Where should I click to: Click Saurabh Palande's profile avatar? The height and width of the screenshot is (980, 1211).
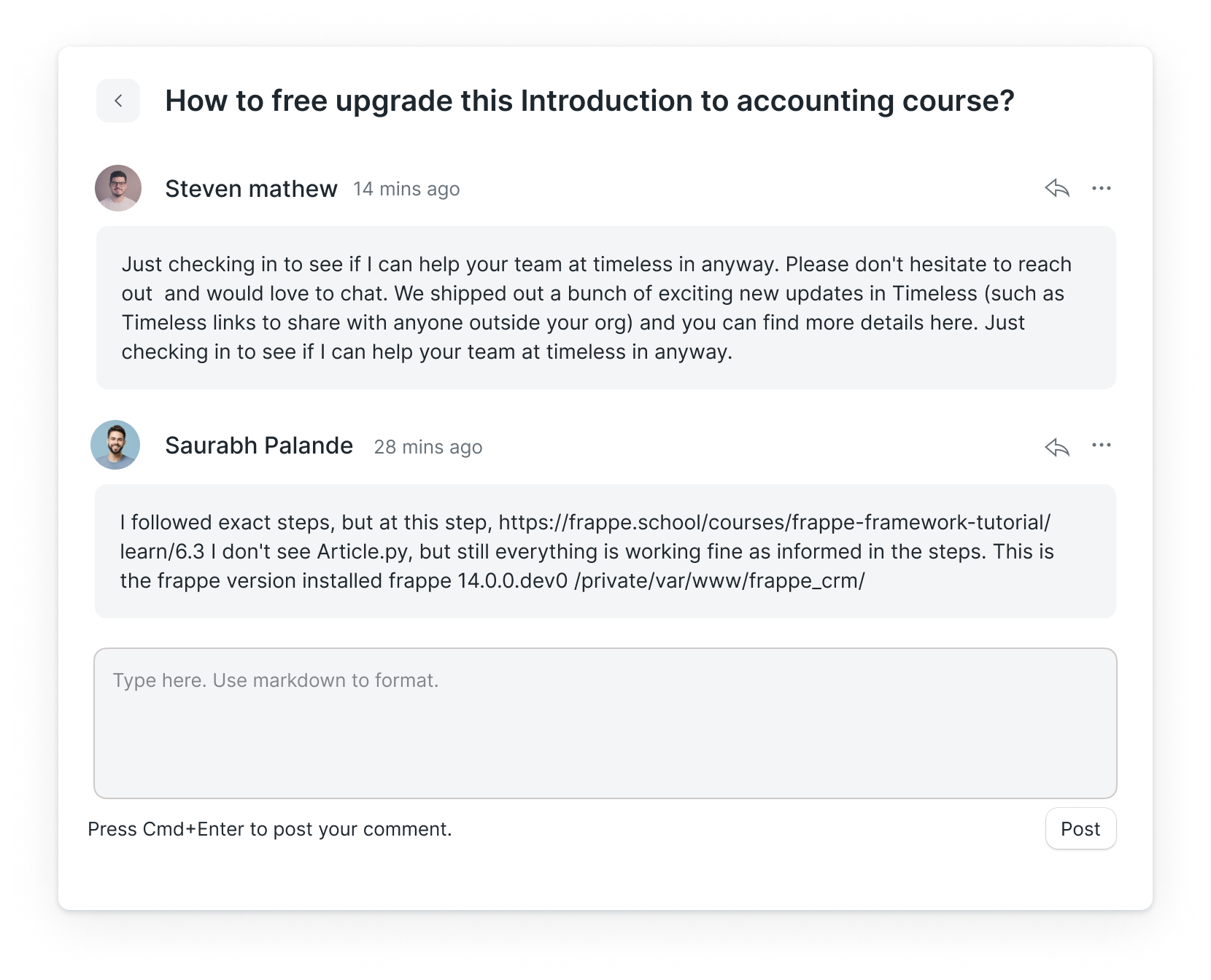click(x=115, y=445)
